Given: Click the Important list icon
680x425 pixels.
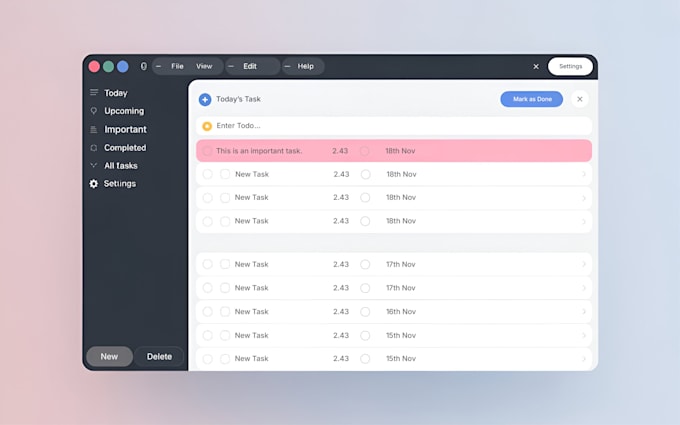Looking at the screenshot, I should point(94,129).
